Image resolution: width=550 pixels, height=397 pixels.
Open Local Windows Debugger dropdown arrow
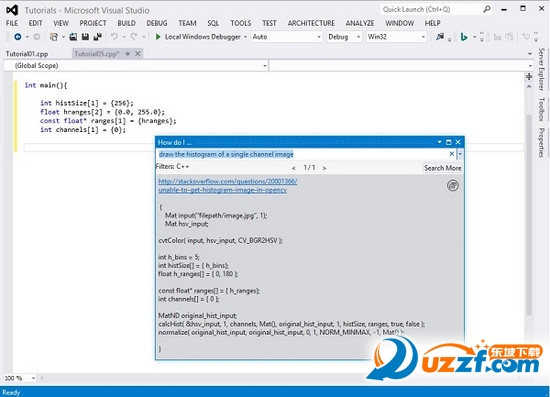click(x=245, y=37)
